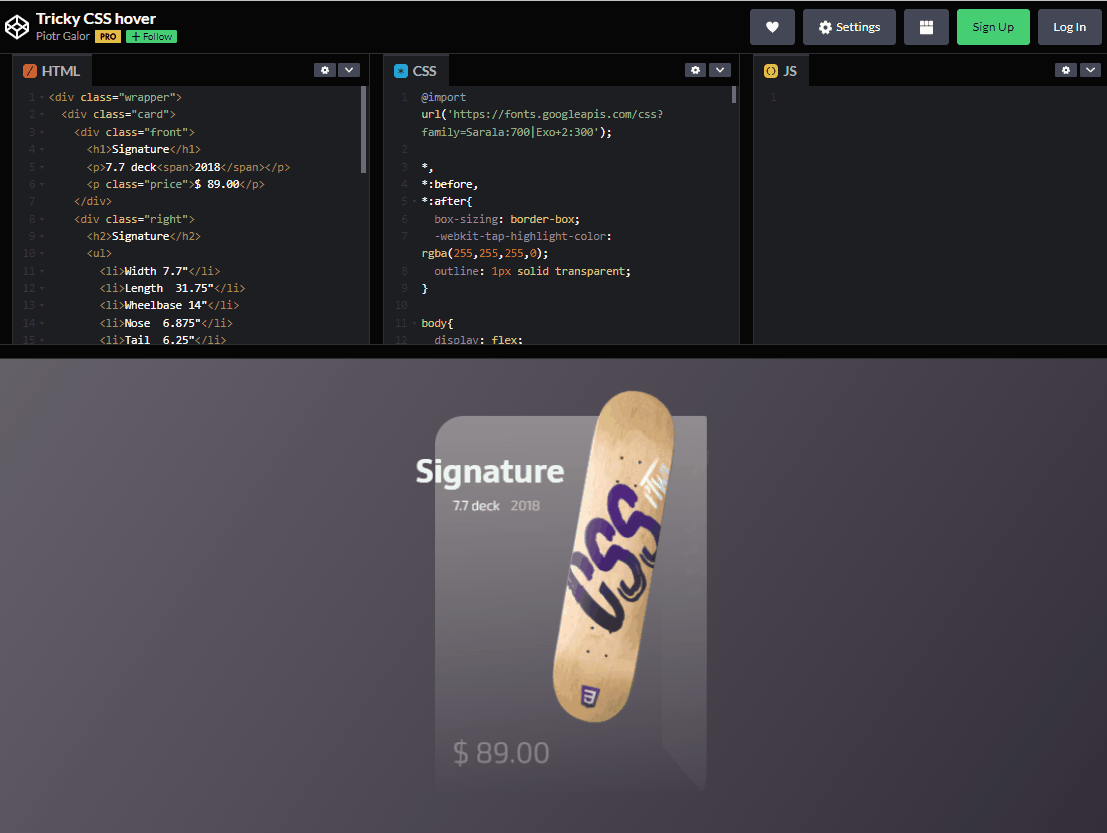Collapse the body rule fold arrow in CSS
Image resolution: width=1107 pixels, height=833 pixels.
[x=414, y=323]
